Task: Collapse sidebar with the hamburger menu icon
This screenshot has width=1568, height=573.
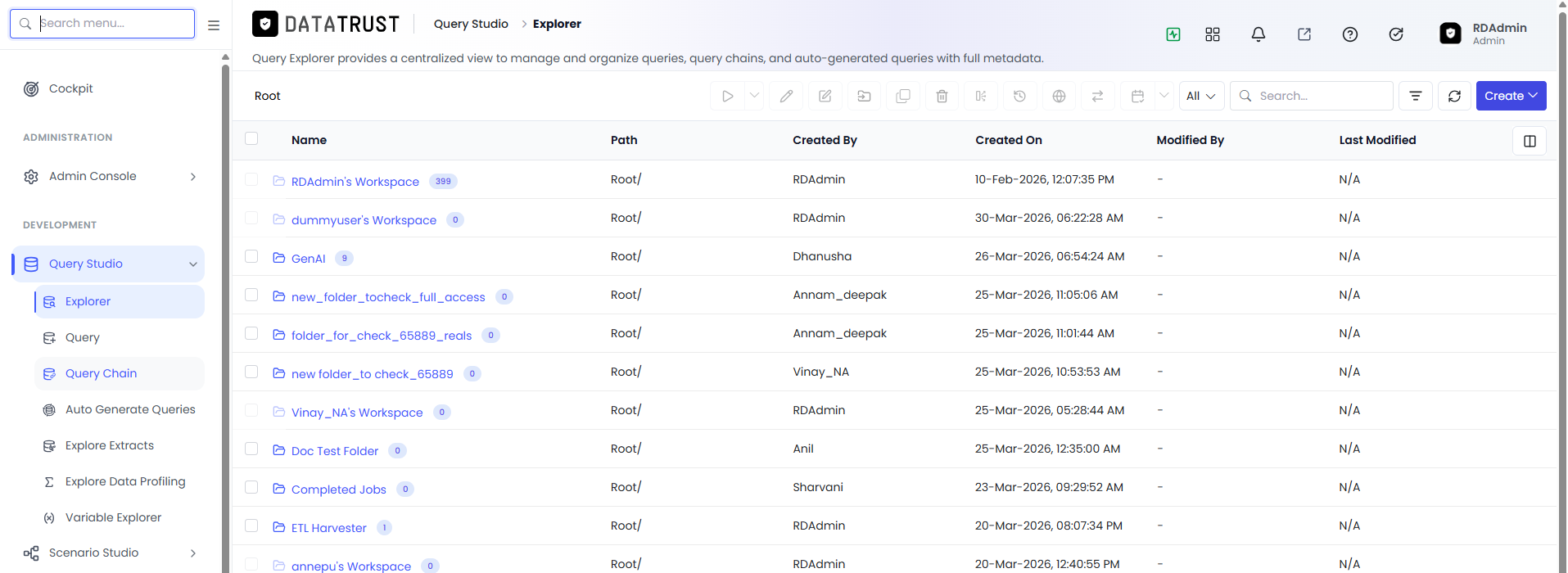Action: click(214, 25)
